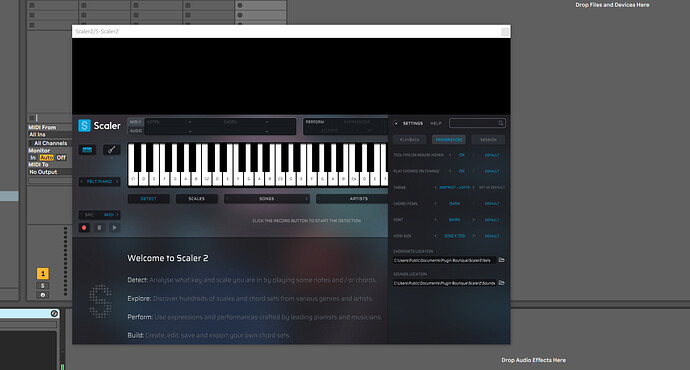This screenshot has height=370, width=690.
Task: Switch to the Preferences settings tab
Action: click(449, 139)
